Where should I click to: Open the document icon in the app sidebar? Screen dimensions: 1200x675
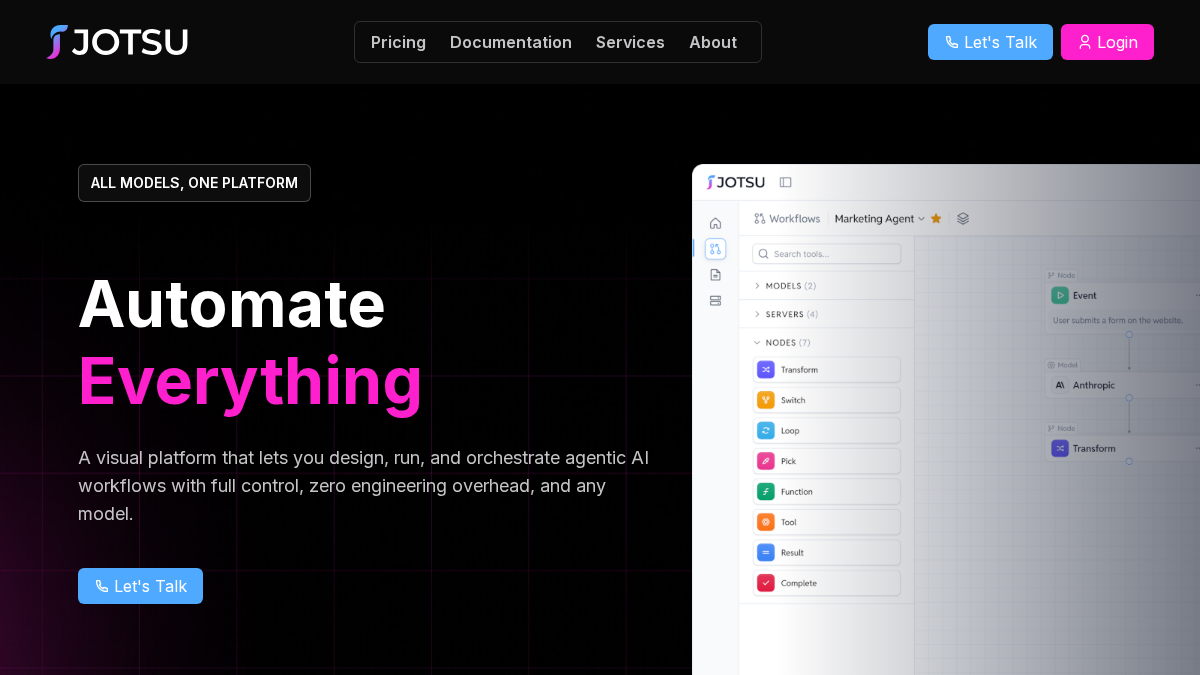tap(715, 275)
